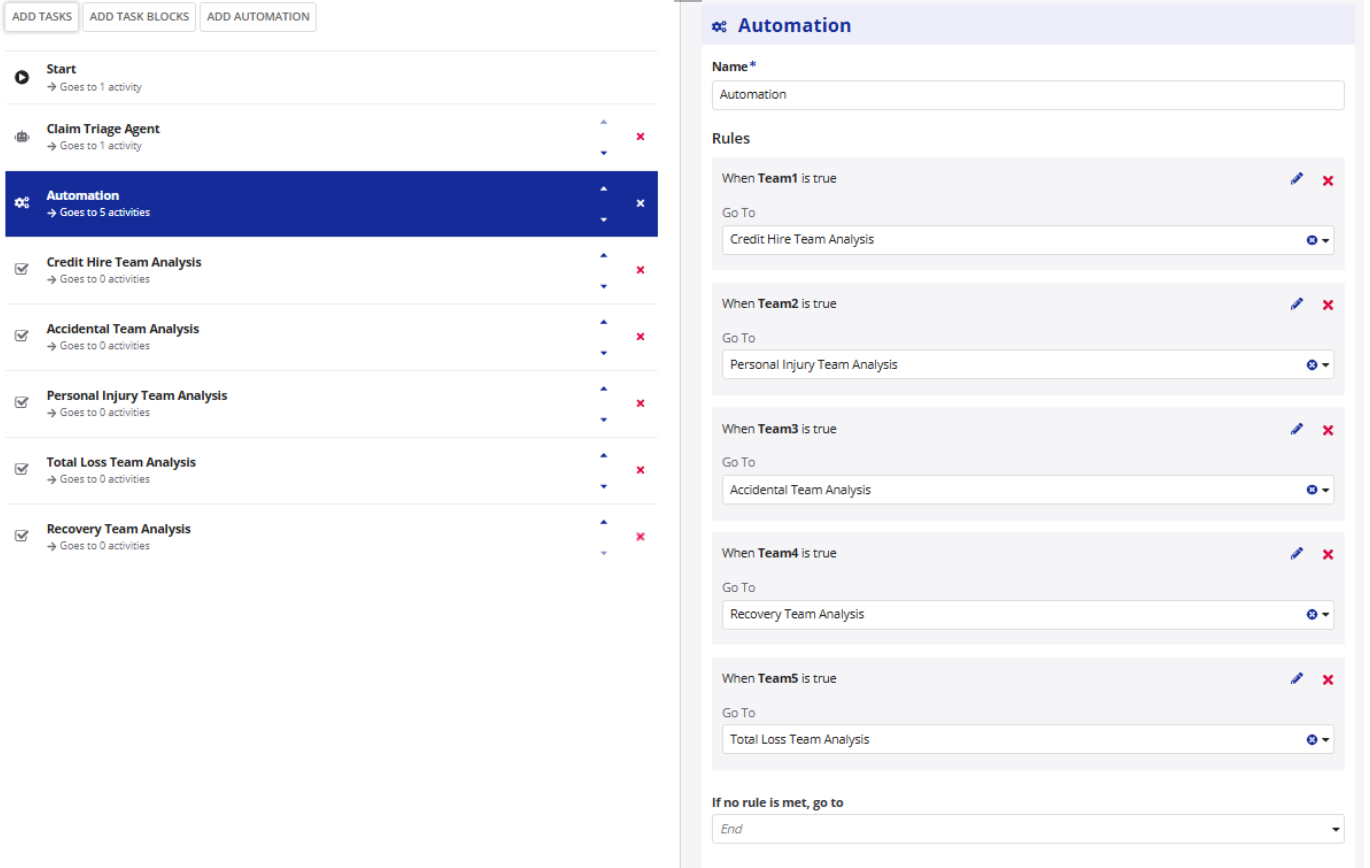Screen dimensions: 1370x868
Task: Focus the automation Name input field
Action: click(x=1028, y=95)
